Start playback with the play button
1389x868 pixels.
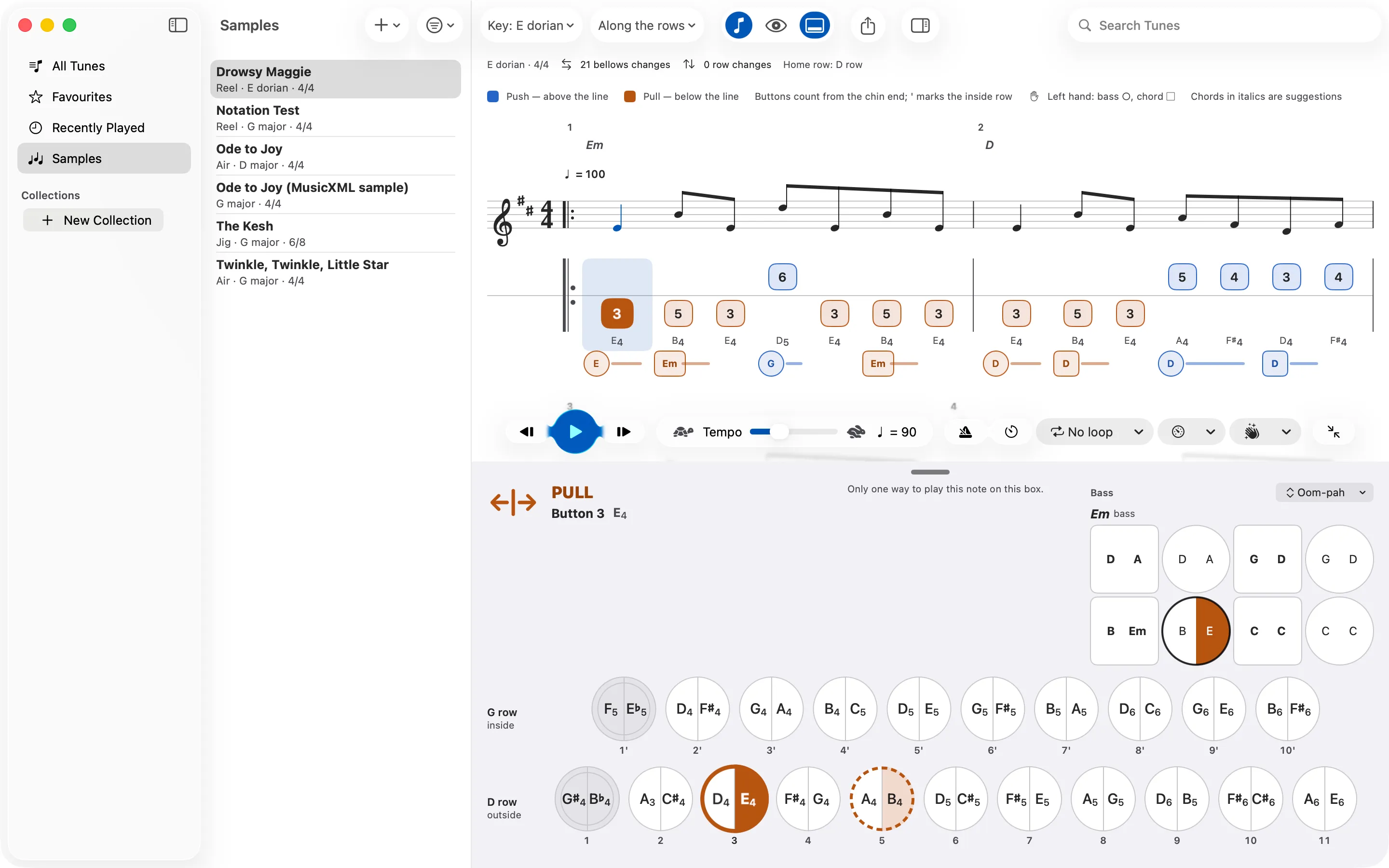[x=575, y=432]
